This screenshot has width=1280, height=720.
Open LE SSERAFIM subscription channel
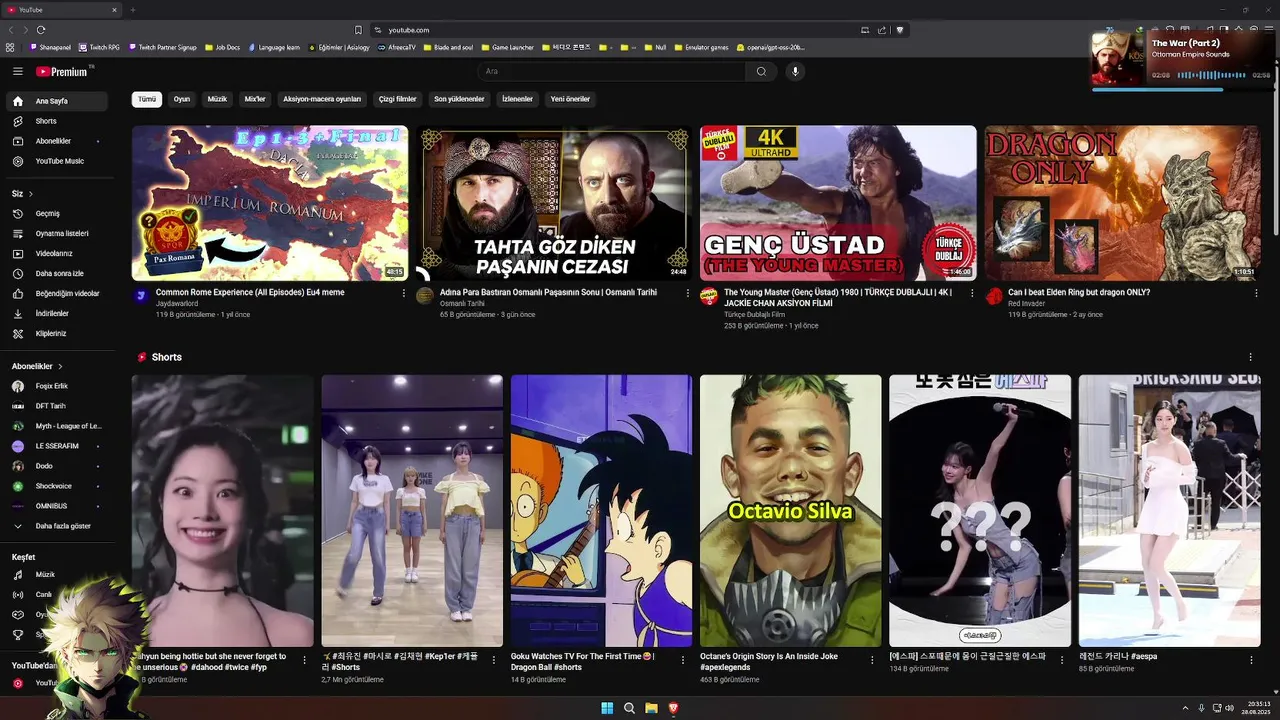56,446
